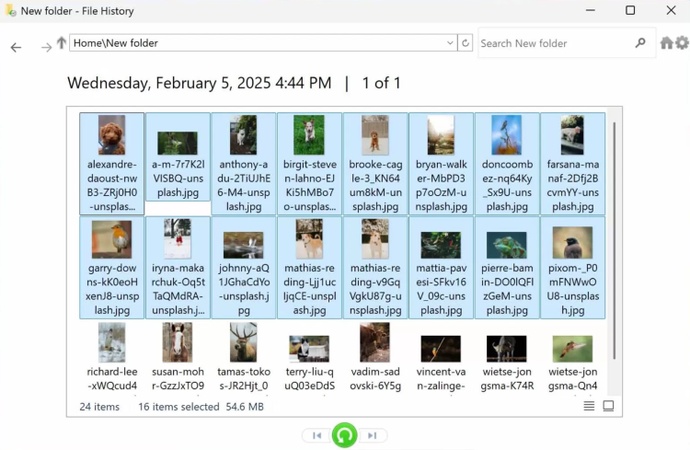Select farsana-manaf-2Dfj2BcvmYY image
Viewport: 690px width, 450px height.
click(573, 164)
